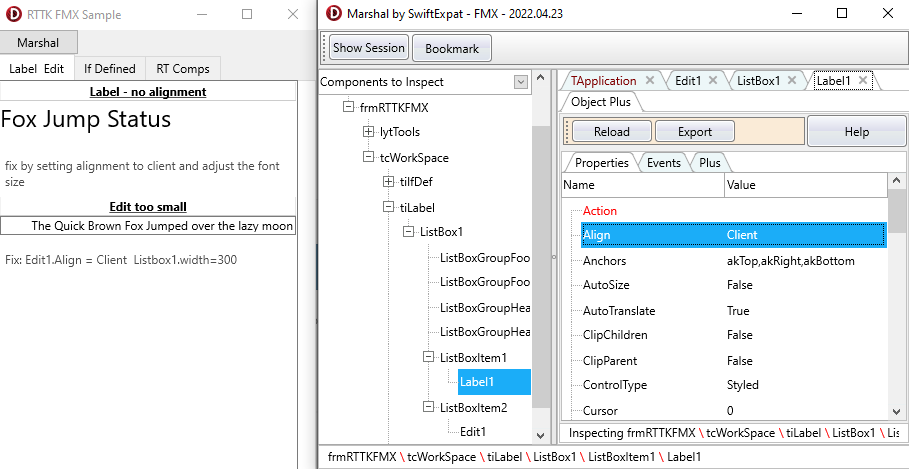Click the Name column header
The height and width of the screenshot is (469, 909).
(643, 186)
